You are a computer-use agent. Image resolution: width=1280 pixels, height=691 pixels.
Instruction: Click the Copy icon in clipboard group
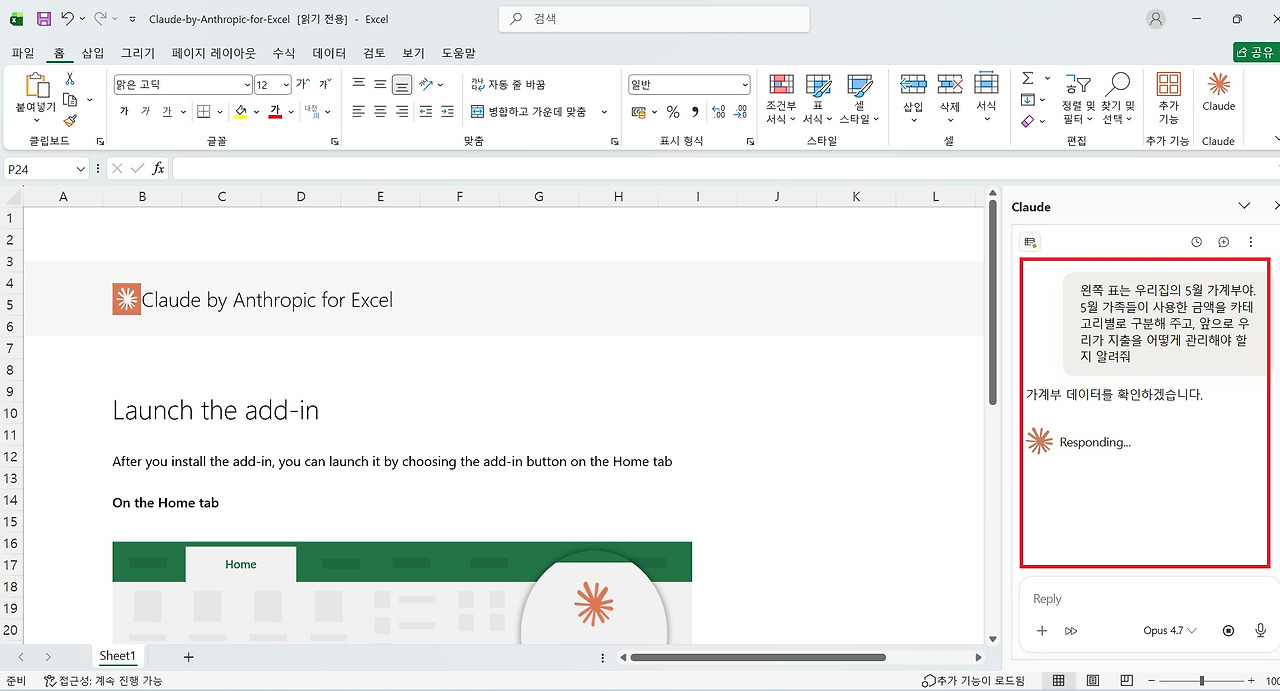(x=70, y=100)
